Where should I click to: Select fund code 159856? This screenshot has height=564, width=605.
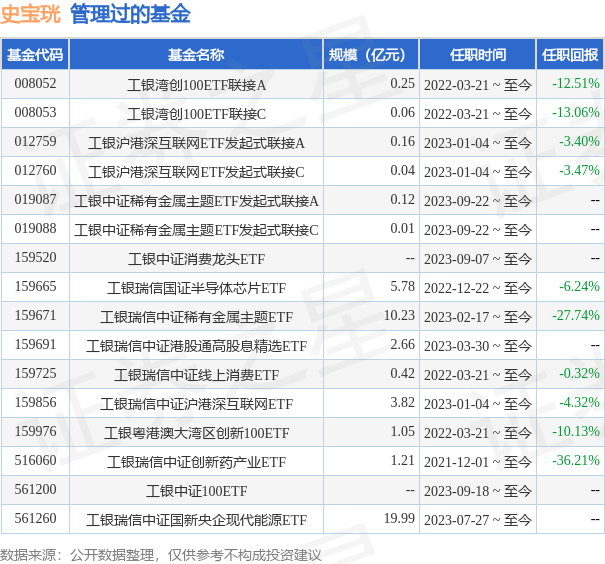(35, 402)
